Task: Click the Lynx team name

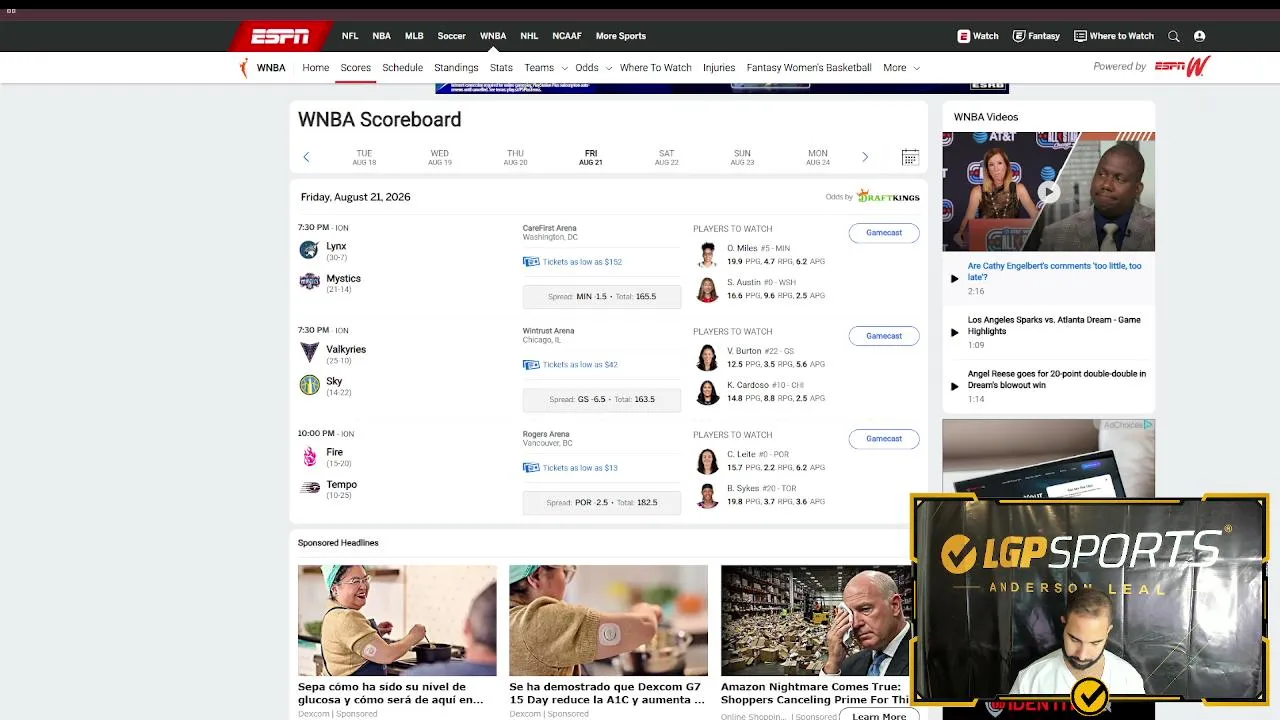Action: pos(336,246)
